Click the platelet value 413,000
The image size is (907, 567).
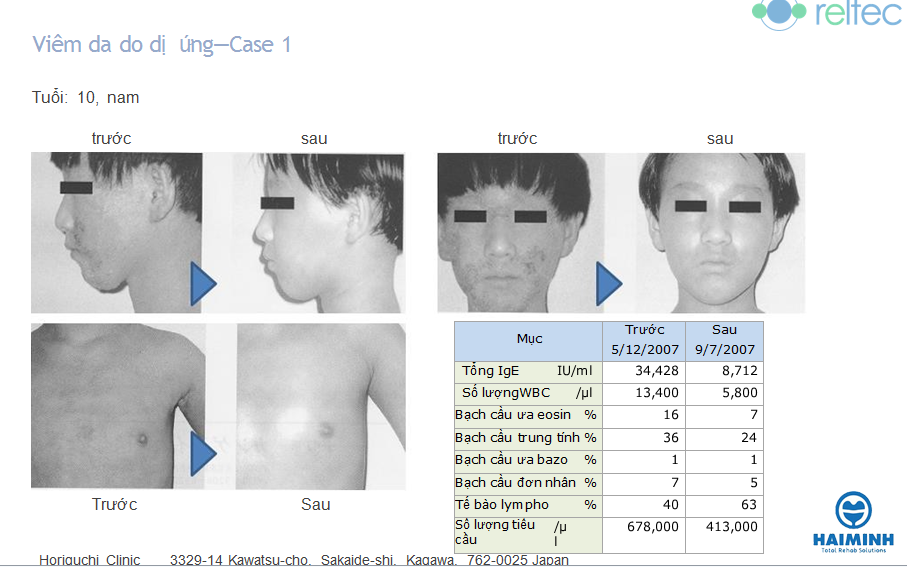[731, 526]
